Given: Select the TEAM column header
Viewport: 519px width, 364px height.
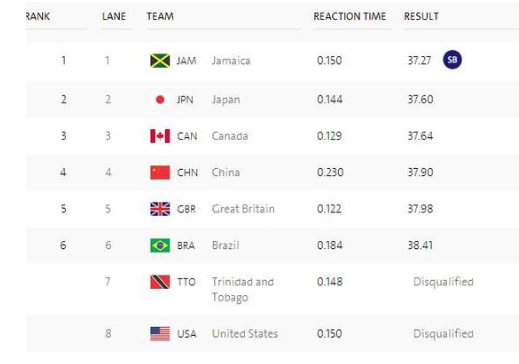Looking at the screenshot, I should pos(160,16).
